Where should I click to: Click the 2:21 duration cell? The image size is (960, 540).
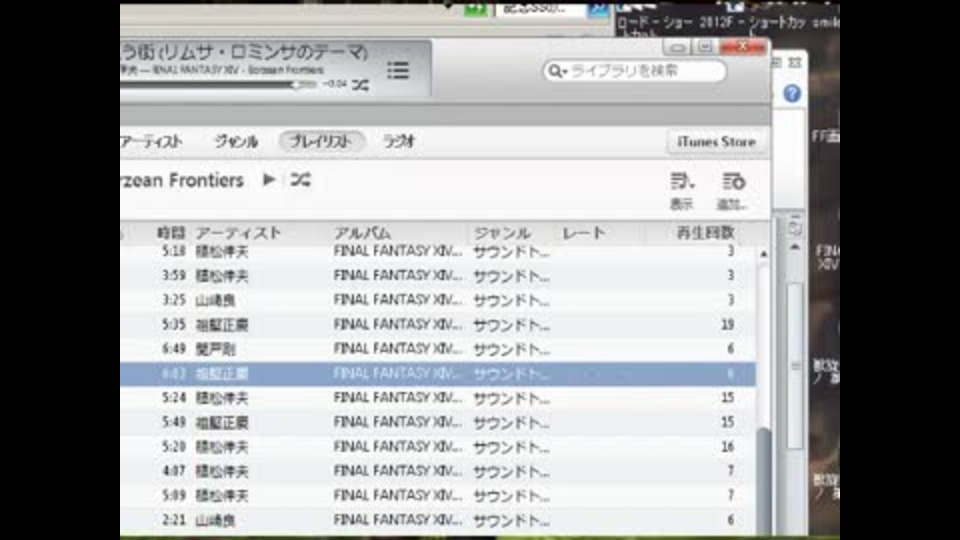[173, 520]
